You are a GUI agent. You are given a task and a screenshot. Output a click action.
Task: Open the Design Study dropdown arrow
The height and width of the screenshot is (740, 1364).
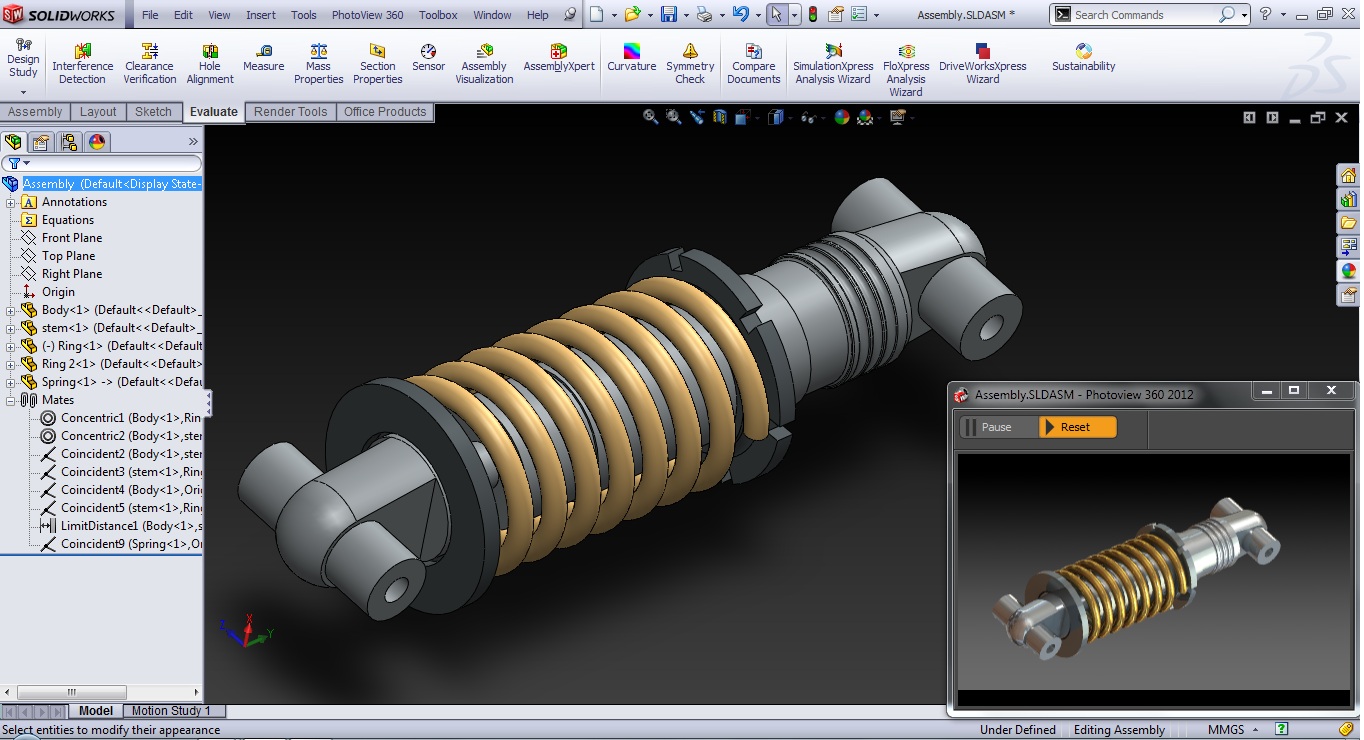(23, 92)
